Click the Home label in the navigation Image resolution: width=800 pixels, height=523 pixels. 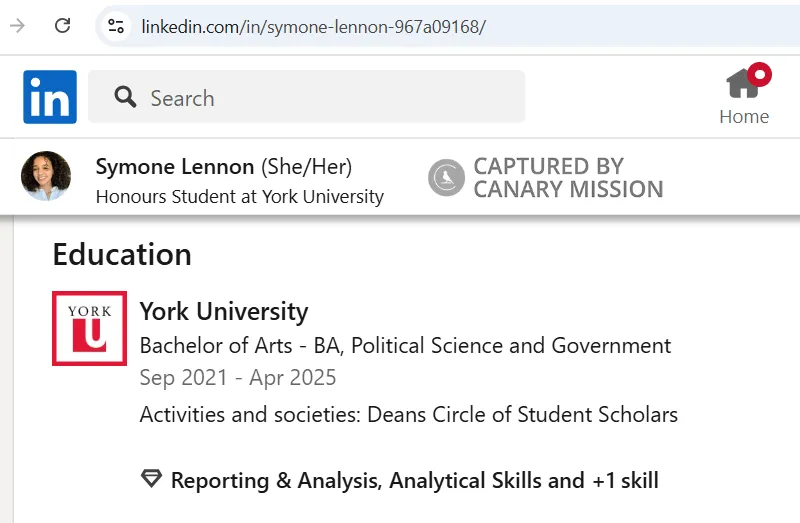tap(744, 117)
